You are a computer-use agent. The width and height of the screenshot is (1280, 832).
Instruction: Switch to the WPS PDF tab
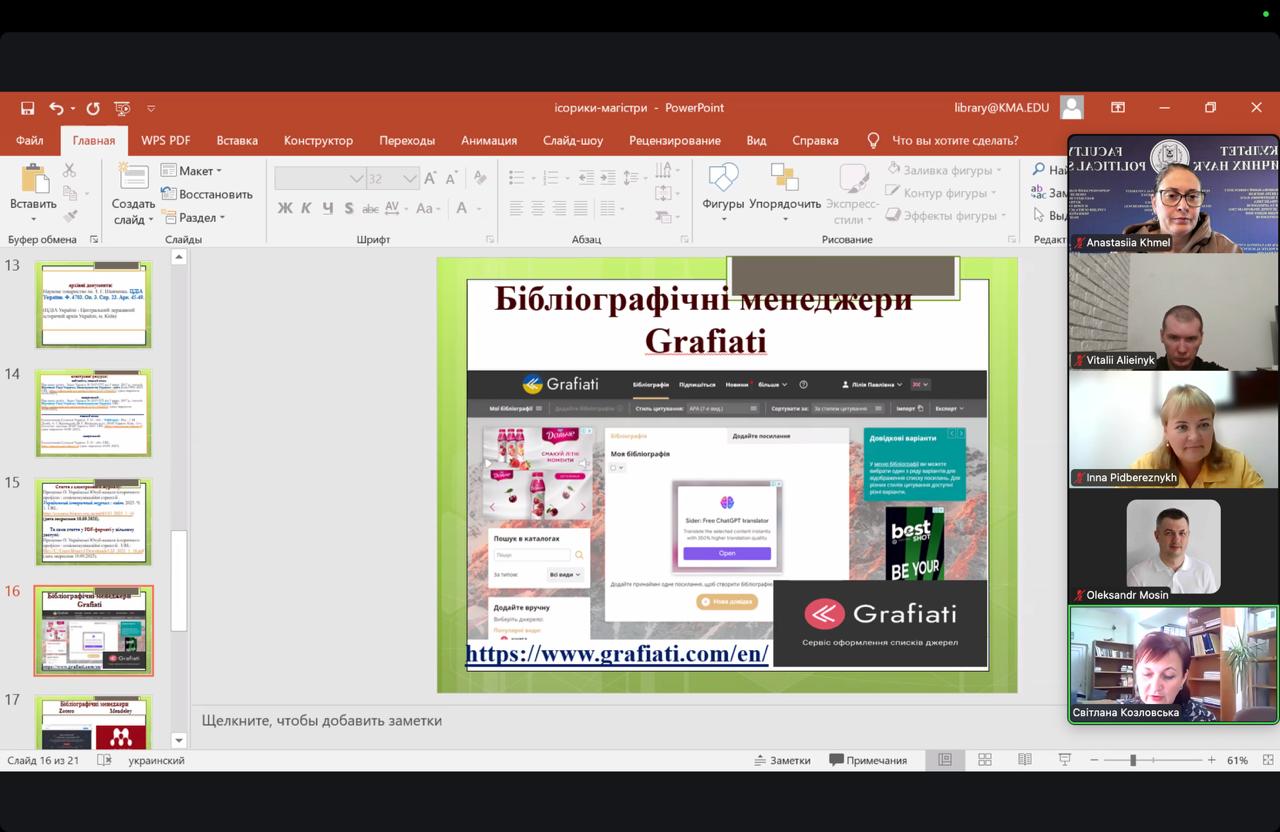tap(166, 140)
